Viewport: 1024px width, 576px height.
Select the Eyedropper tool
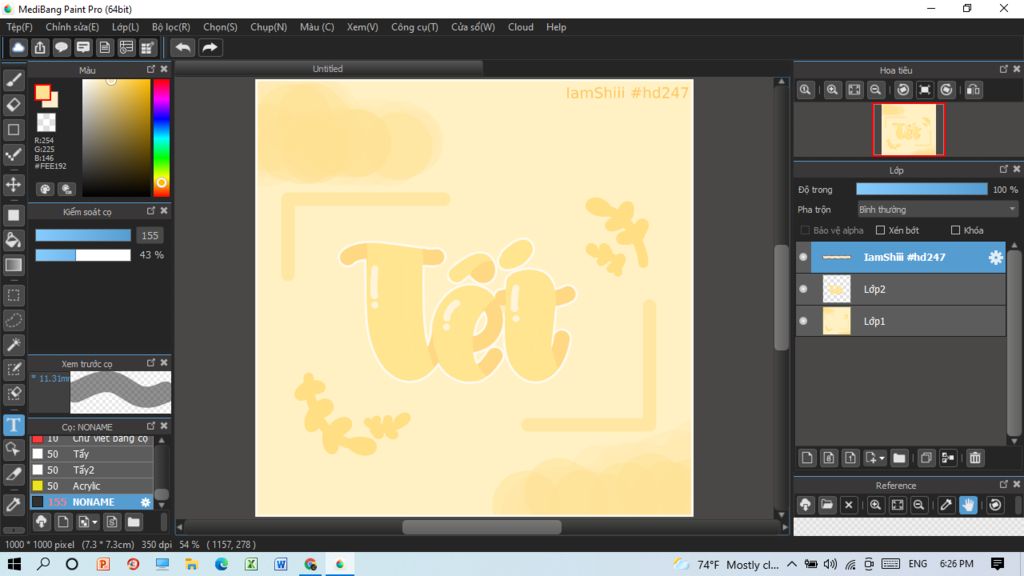click(14, 504)
